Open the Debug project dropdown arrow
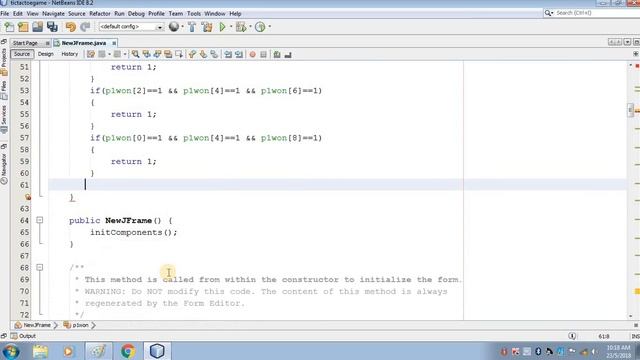 tap(250, 27)
